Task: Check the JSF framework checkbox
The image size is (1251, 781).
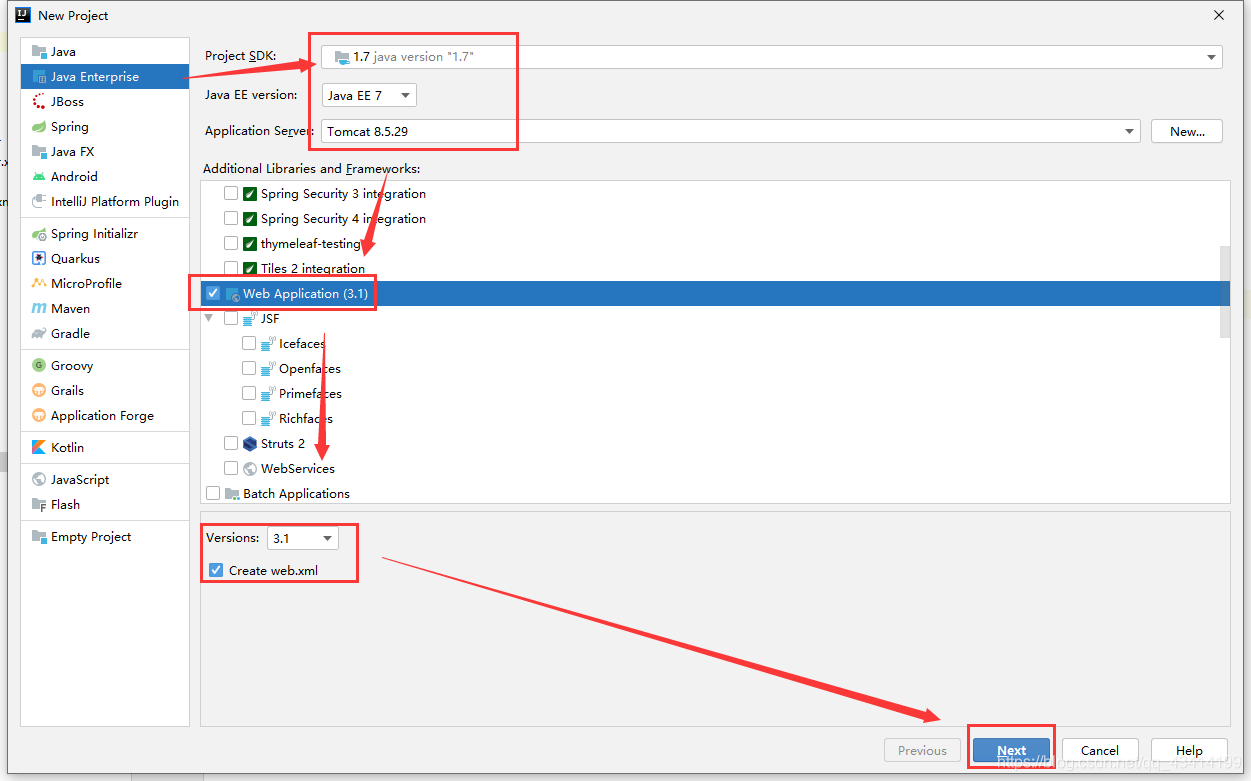Action: pyautogui.click(x=231, y=318)
